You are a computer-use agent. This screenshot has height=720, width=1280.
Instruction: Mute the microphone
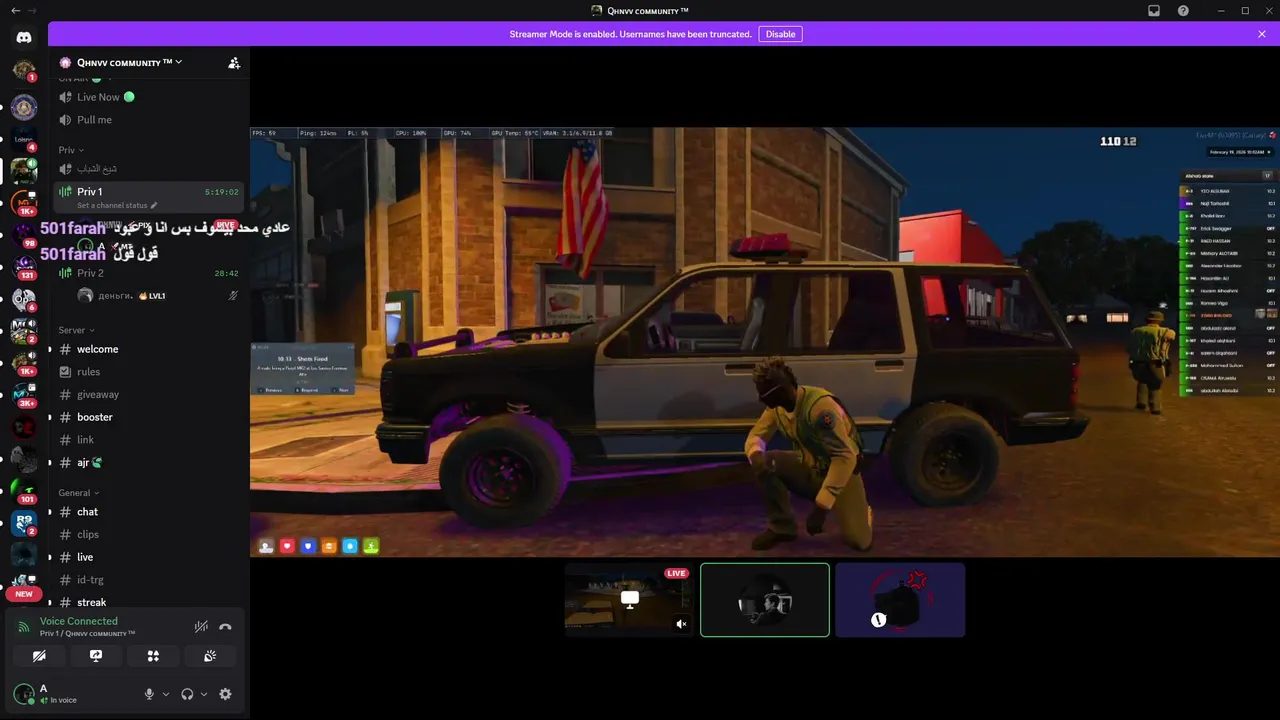149,694
